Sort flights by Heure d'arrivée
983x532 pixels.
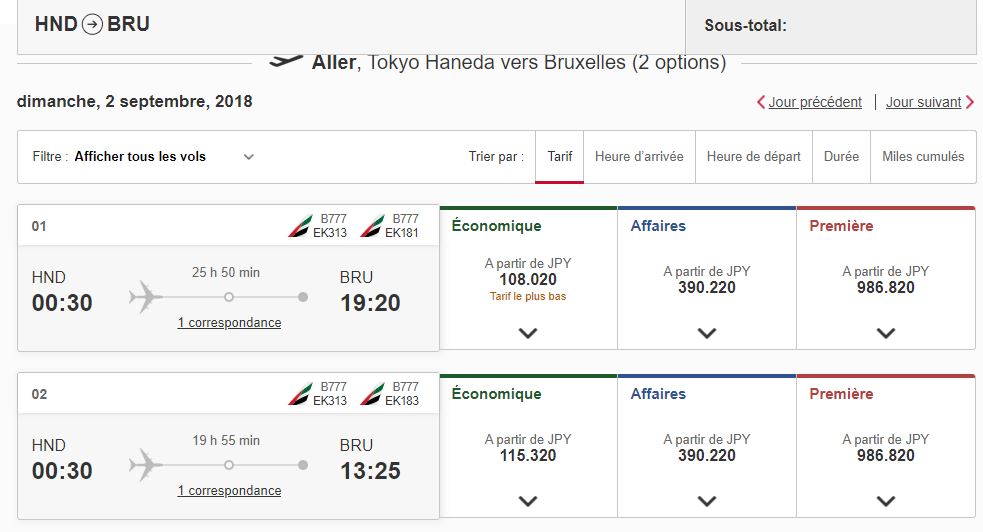point(639,157)
